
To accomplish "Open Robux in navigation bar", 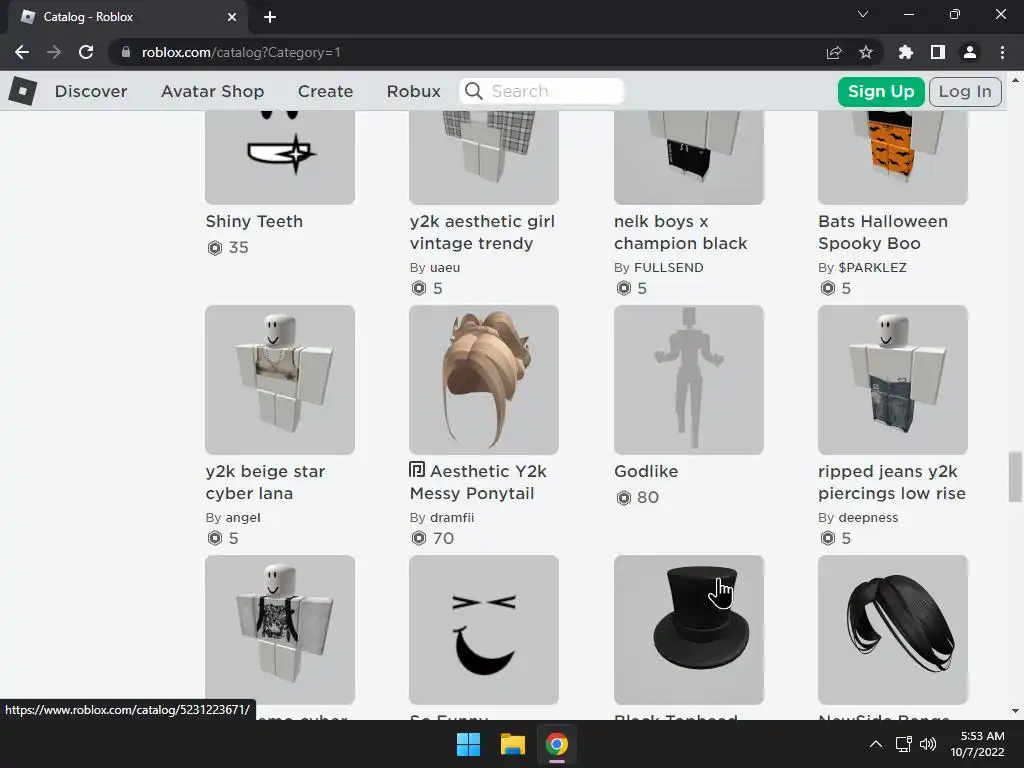I will pyautogui.click(x=413, y=91).
